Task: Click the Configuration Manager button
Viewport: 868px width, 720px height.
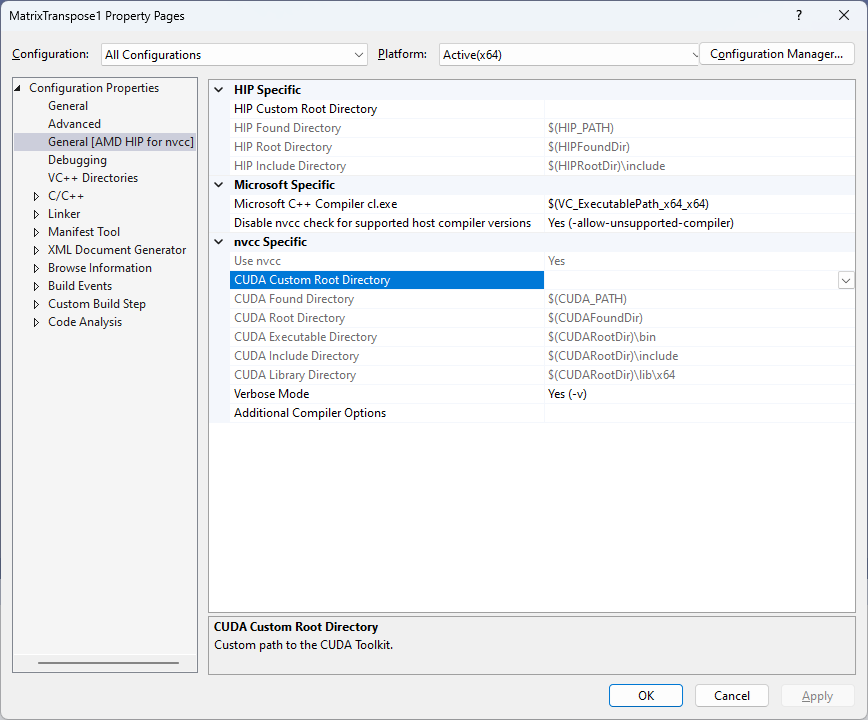Action: coord(776,54)
